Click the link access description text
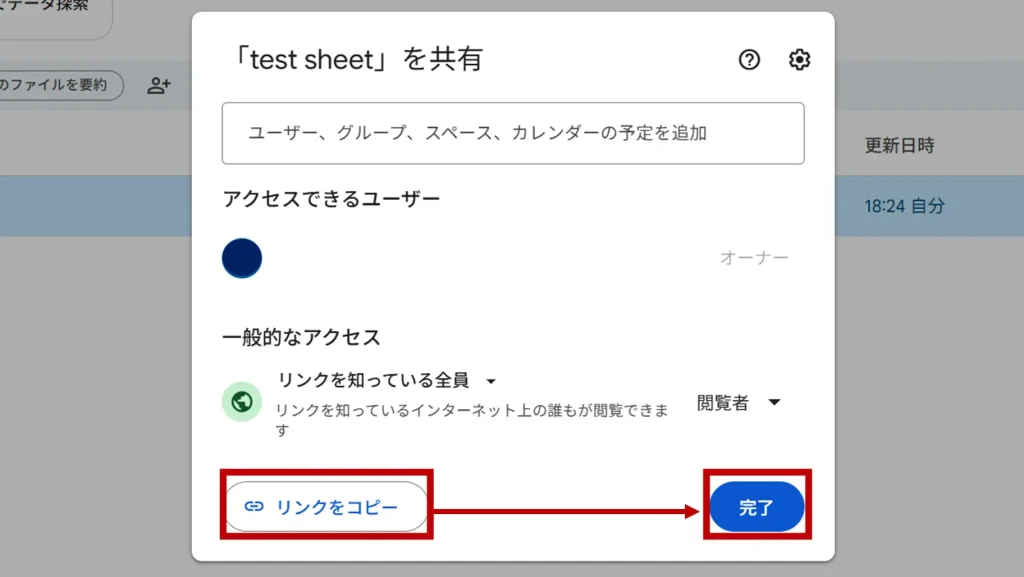This screenshot has width=1024, height=577. pyautogui.click(x=471, y=420)
